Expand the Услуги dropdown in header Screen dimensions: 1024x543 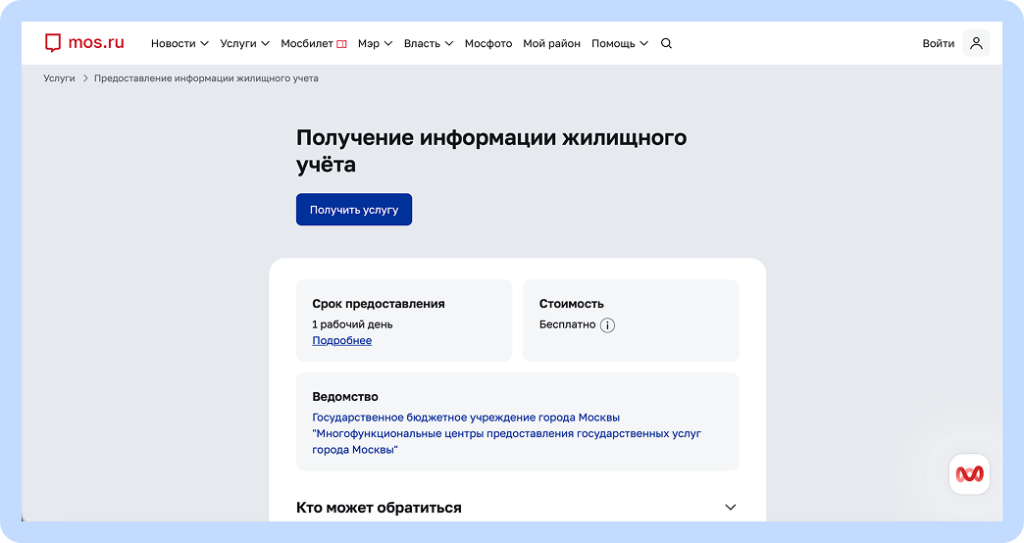[245, 43]
